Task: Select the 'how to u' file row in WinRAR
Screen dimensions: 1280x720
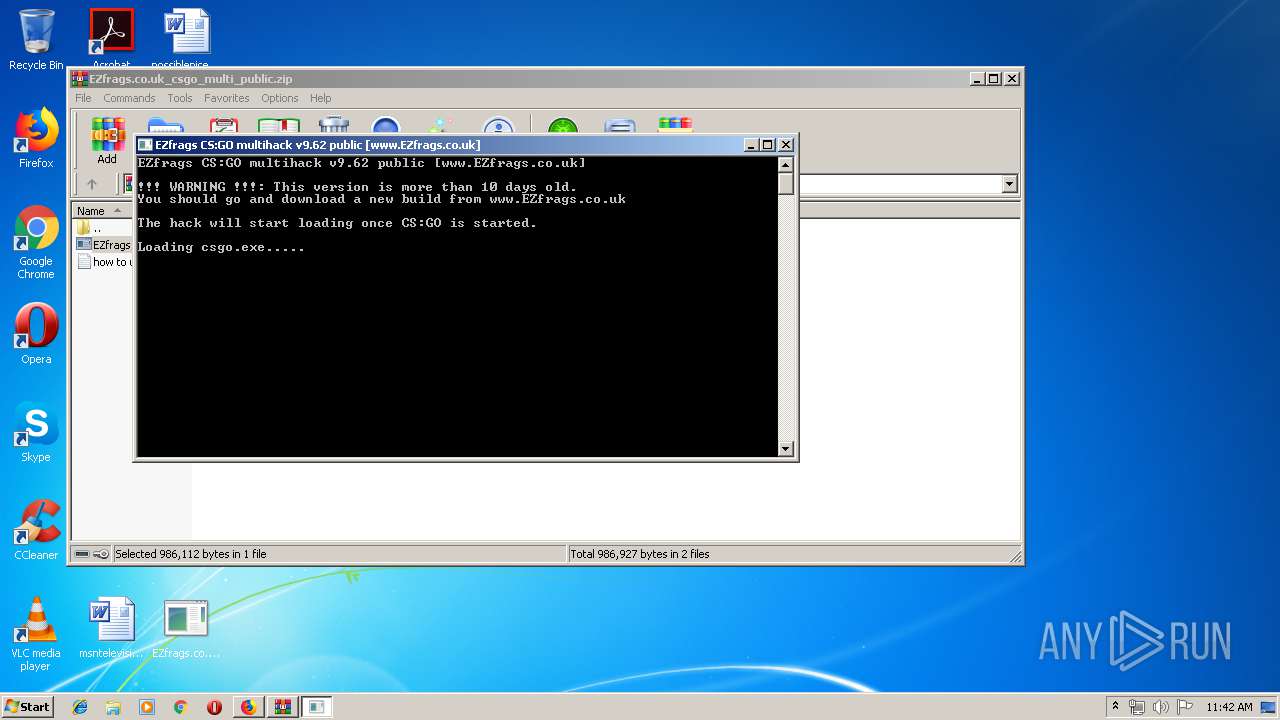Action: [x=104, y=262]
